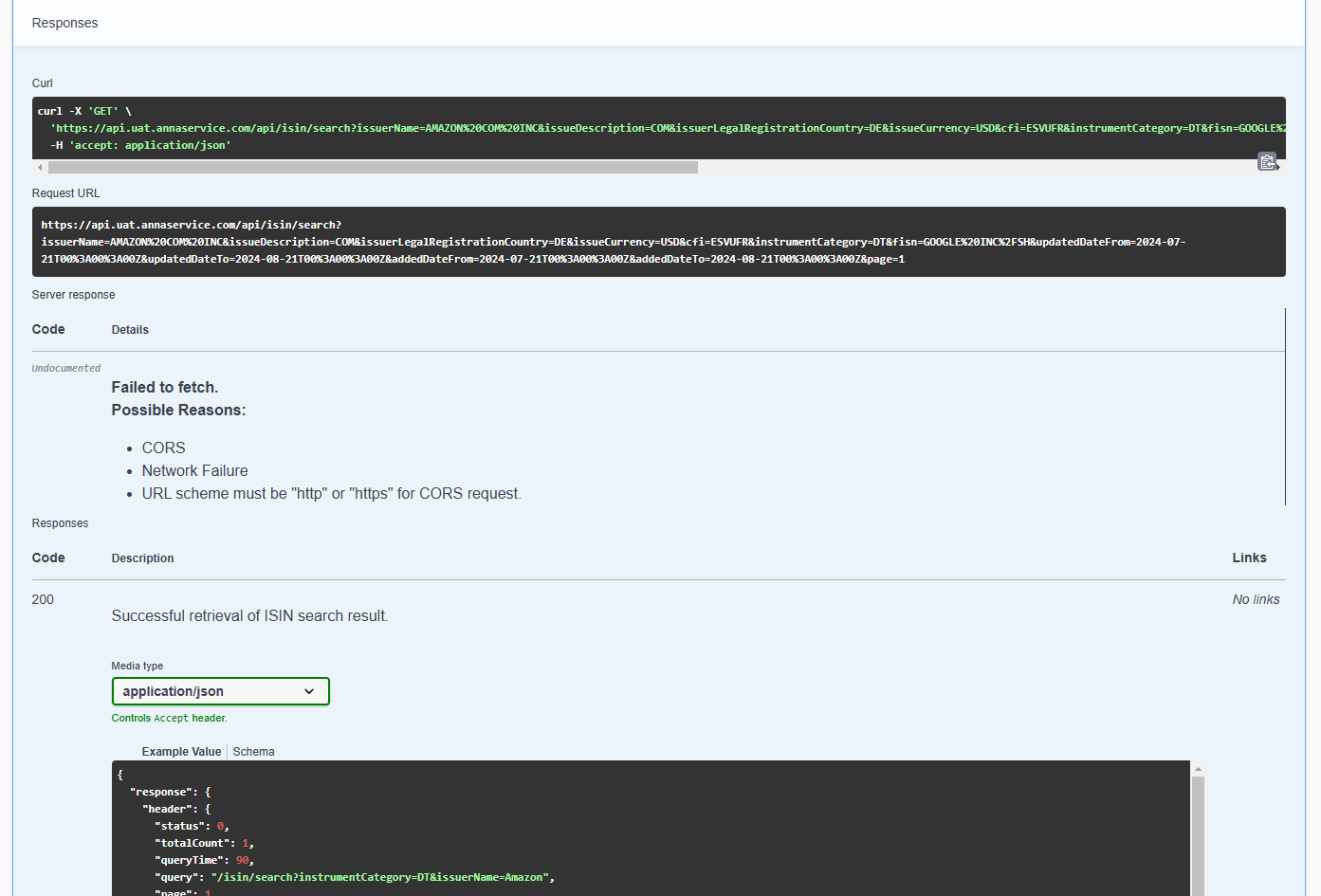Click the "Network Failure" bullet item
The height and width of the screenshot is (896, 1321).
point(194,470)
